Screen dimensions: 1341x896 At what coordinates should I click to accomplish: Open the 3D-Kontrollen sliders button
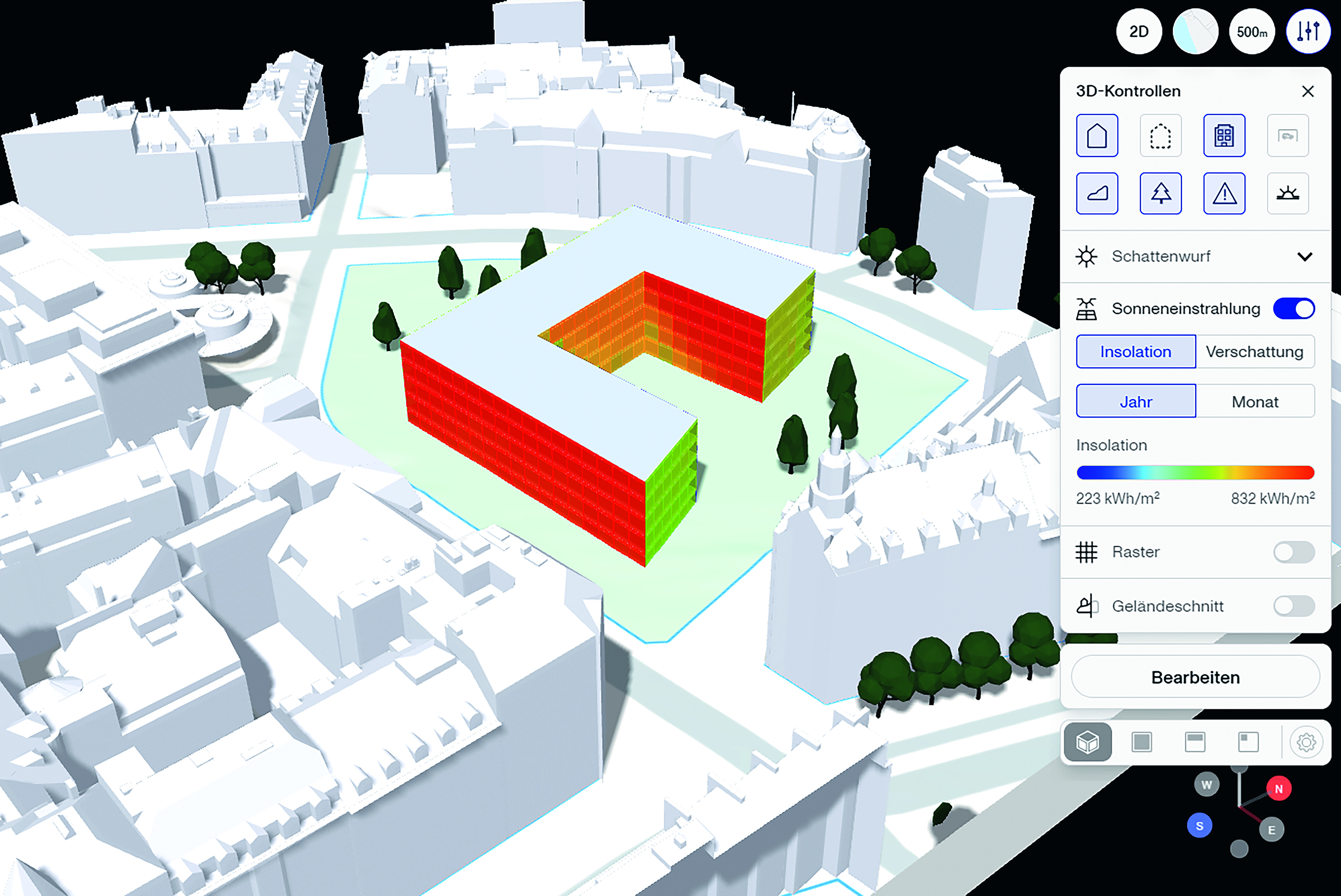(1308, 31)
